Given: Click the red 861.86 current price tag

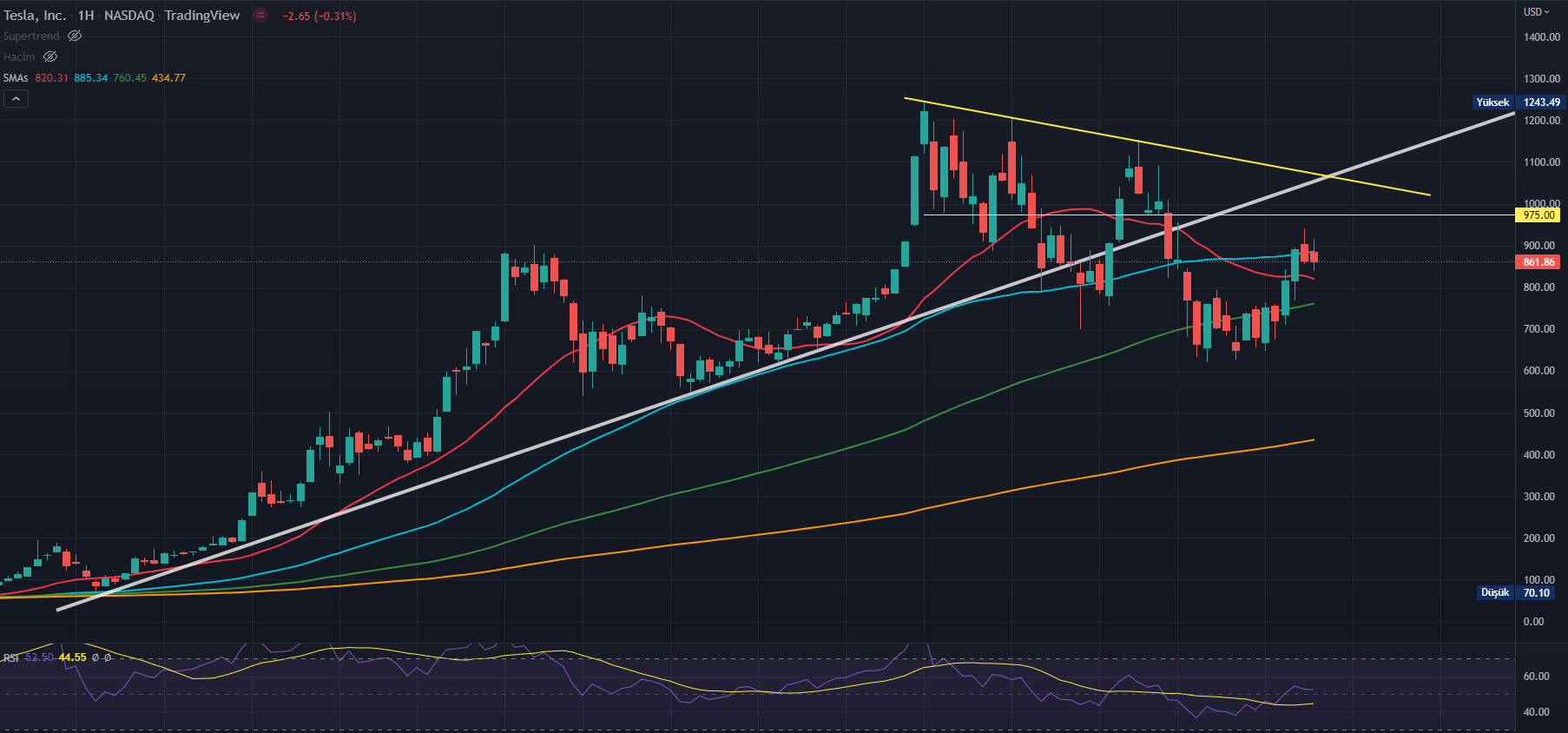Looking at the screenshot, I should 1538,262.
